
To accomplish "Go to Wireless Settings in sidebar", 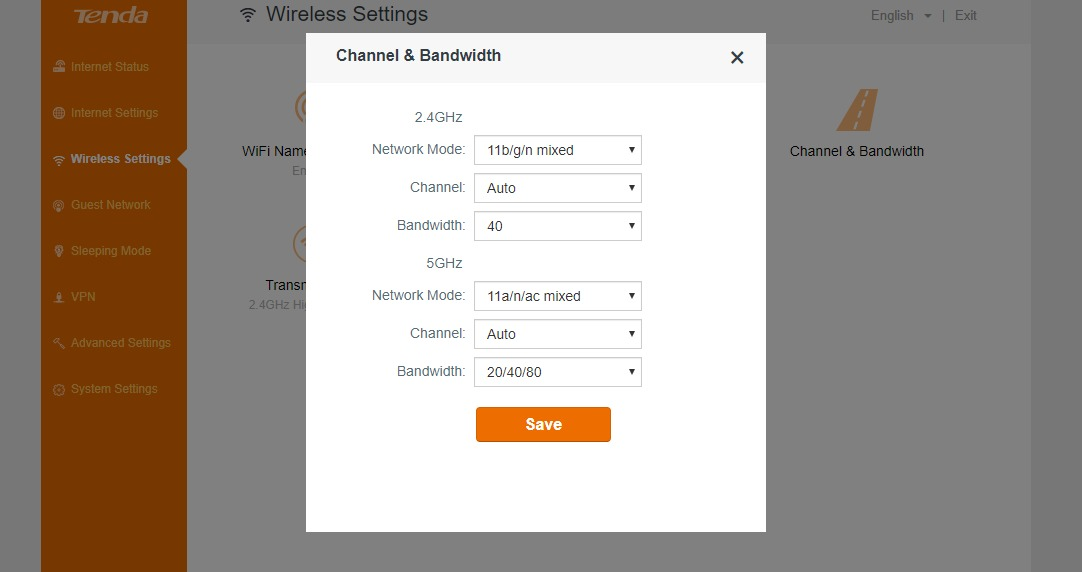I will point(120,159).
